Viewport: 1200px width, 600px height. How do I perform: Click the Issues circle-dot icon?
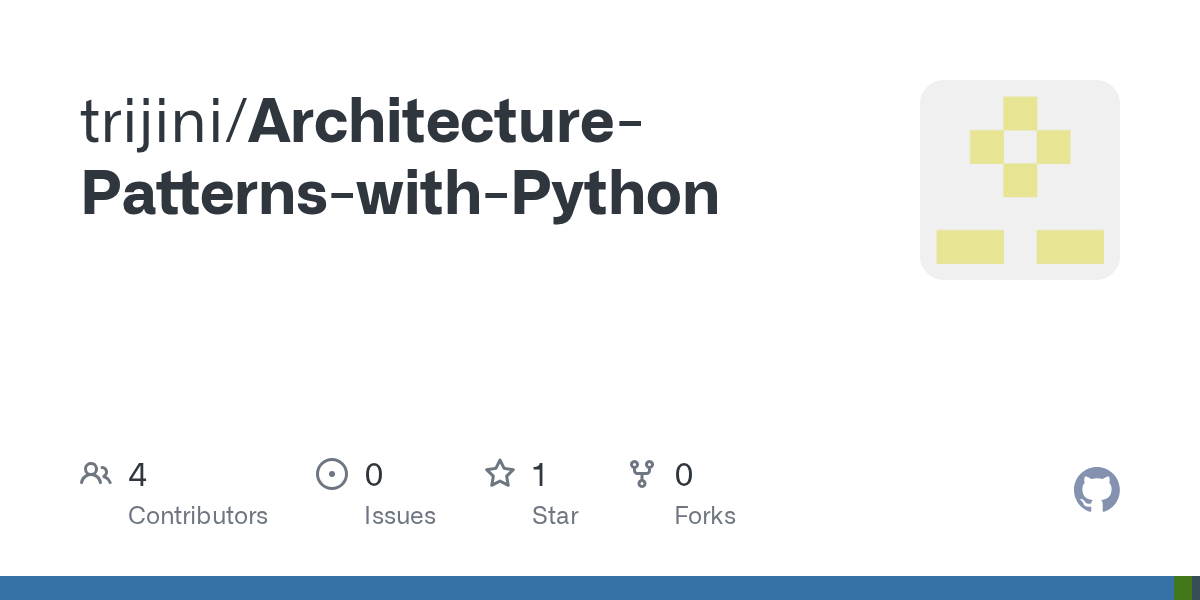tap(332, 474)
